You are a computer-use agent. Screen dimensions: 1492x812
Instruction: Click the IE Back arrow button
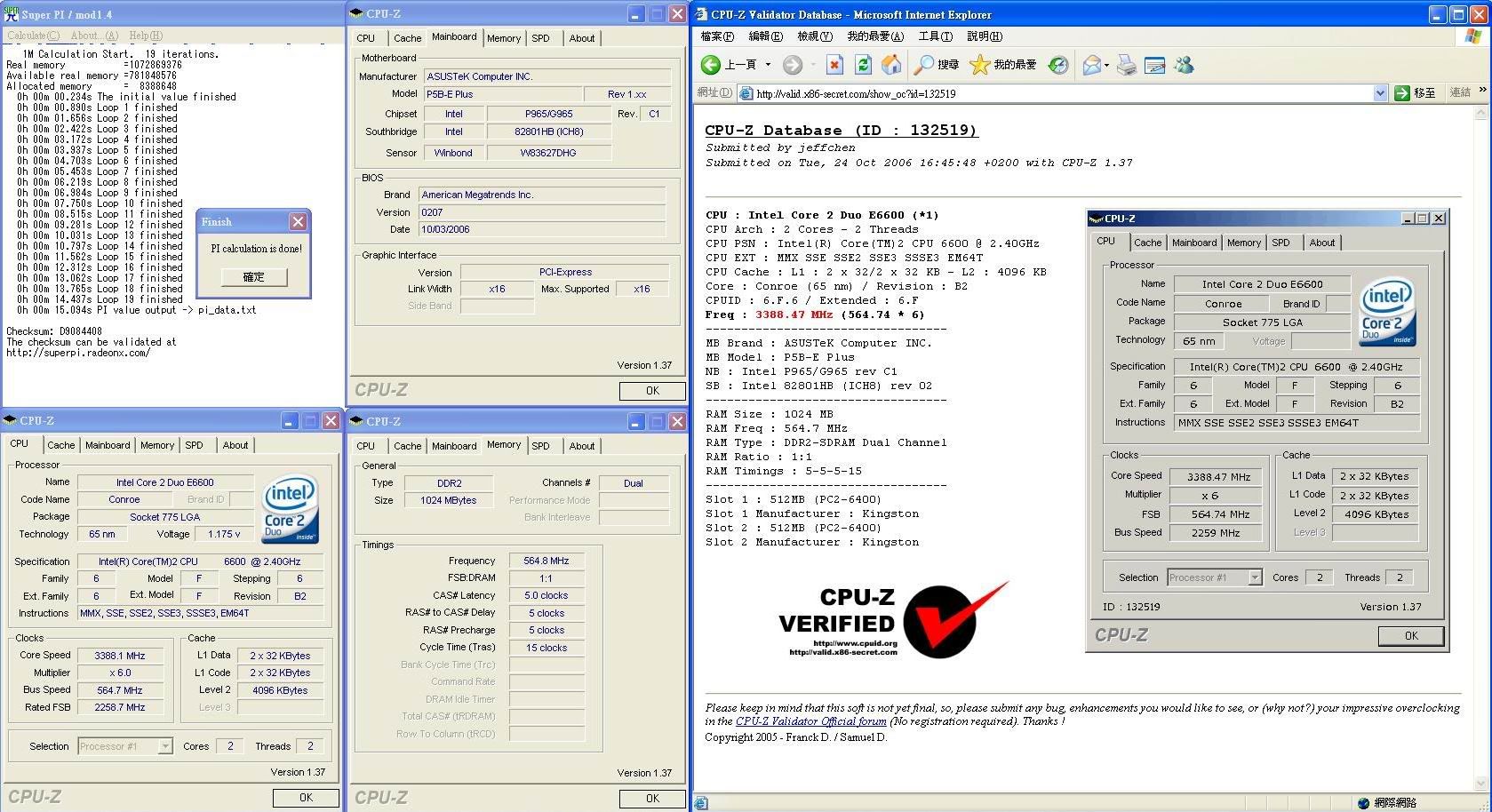tap(711, 65)
